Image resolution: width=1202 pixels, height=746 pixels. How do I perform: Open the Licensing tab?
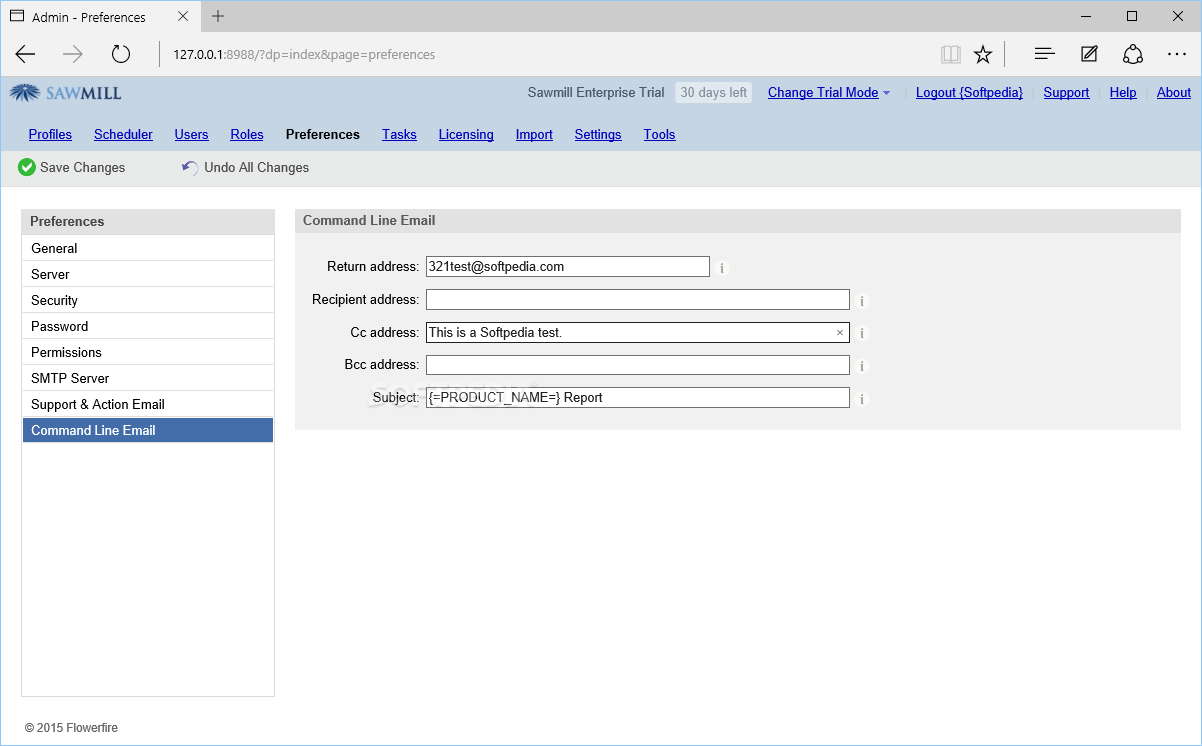(466, 134)
